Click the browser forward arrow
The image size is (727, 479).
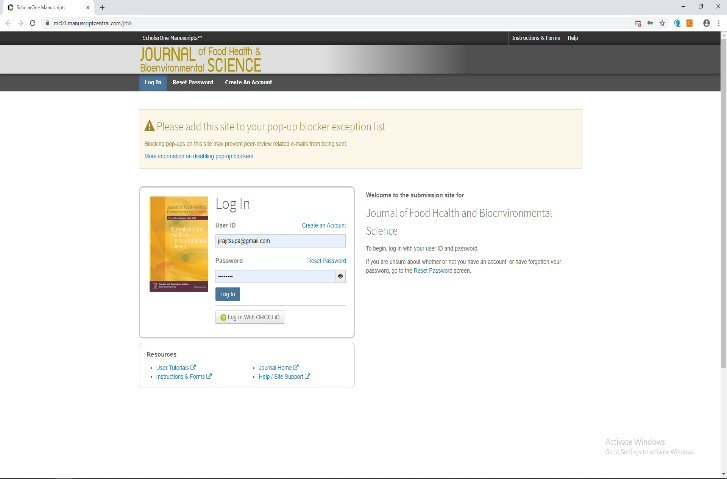pyautogui.click(x=20, y=23)
